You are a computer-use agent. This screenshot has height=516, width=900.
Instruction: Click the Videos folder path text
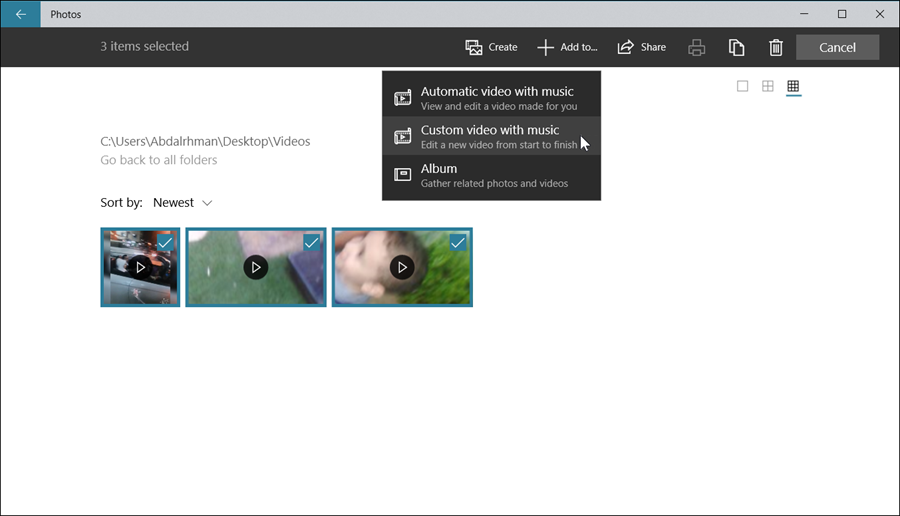click(205, 141)
